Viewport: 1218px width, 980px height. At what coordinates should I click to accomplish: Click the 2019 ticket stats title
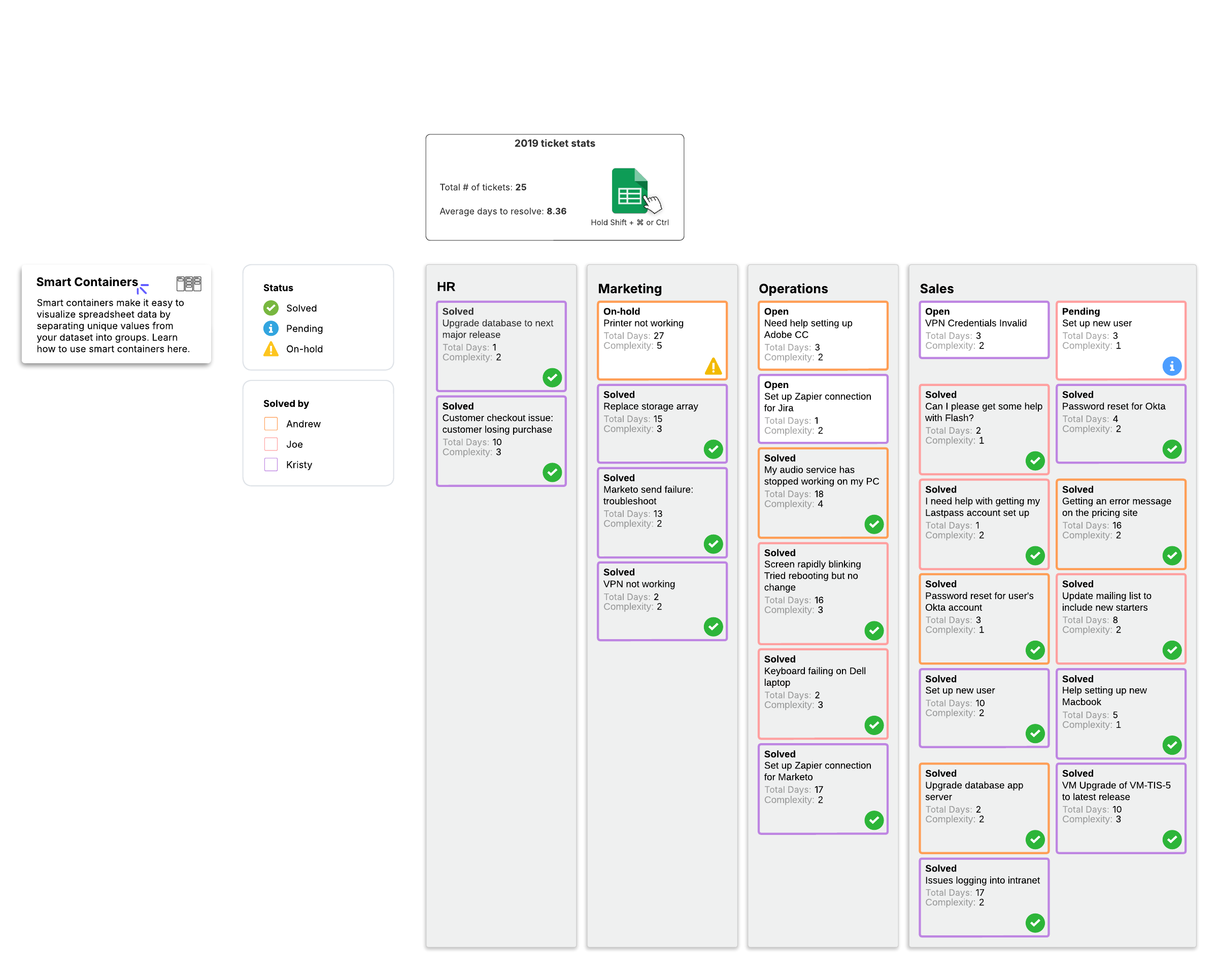coord(554,144)
